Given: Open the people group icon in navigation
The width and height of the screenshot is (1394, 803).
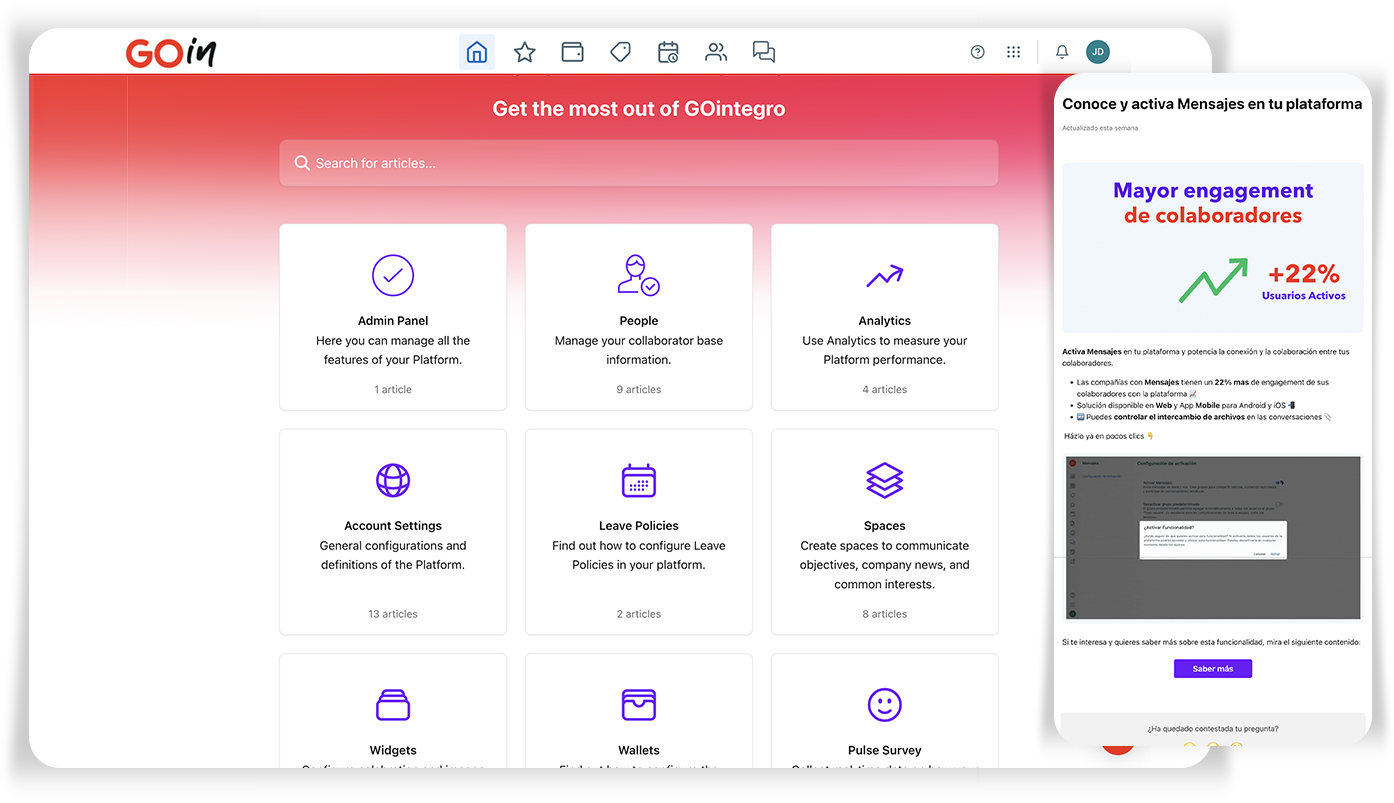Looking at the screenshot, I should click(x=716, y=52).
